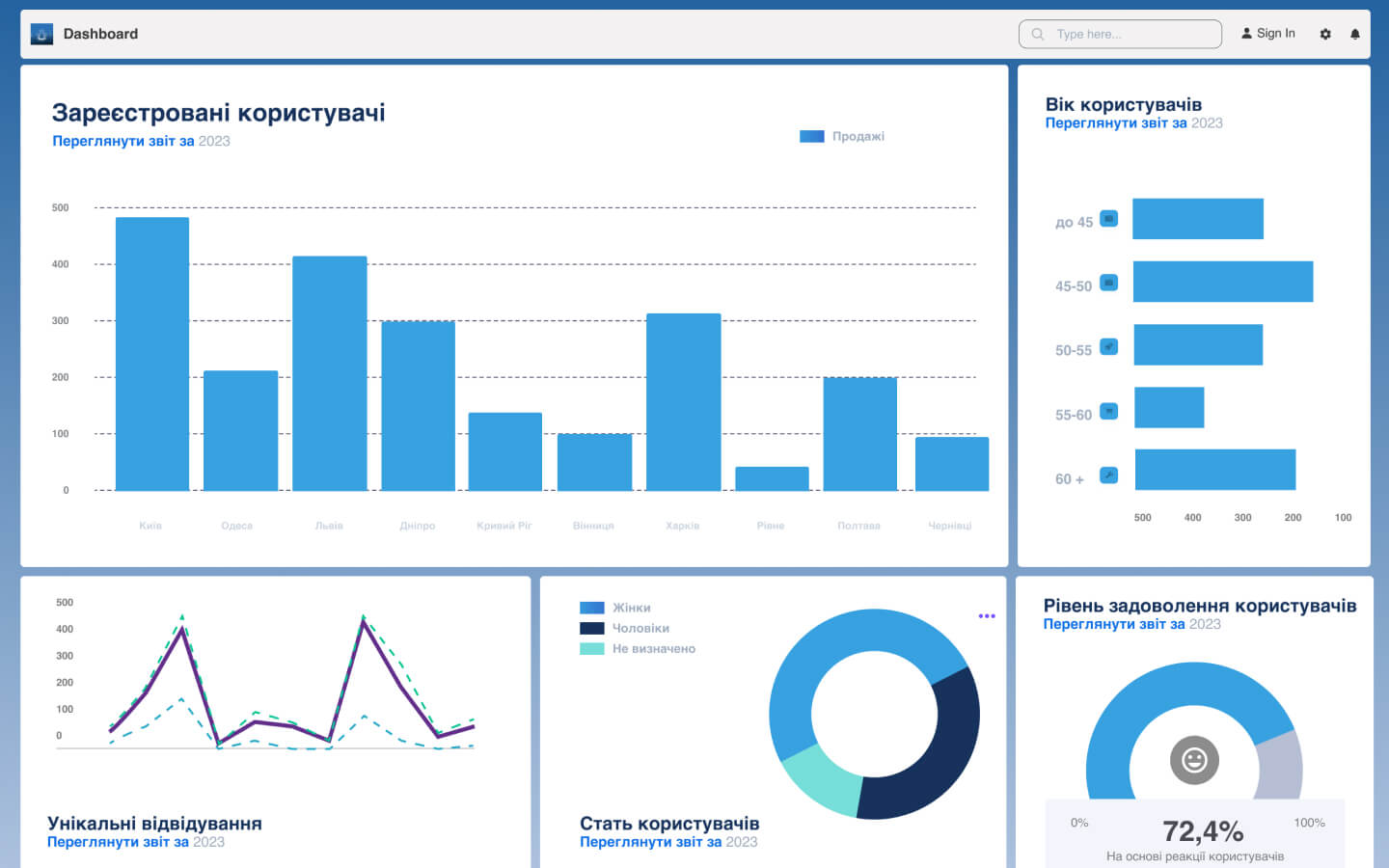Click the icon next to 50-55
Viewport: 1389px width, 868px height.
[1109, 346]
